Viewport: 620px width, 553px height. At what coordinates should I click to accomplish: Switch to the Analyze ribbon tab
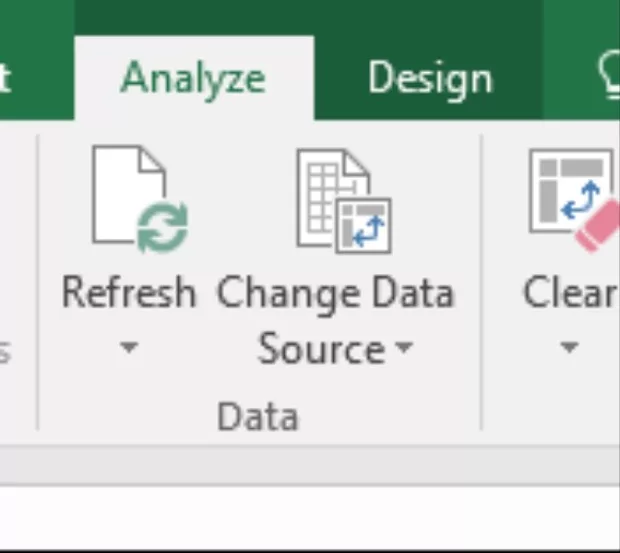[193, 79]
